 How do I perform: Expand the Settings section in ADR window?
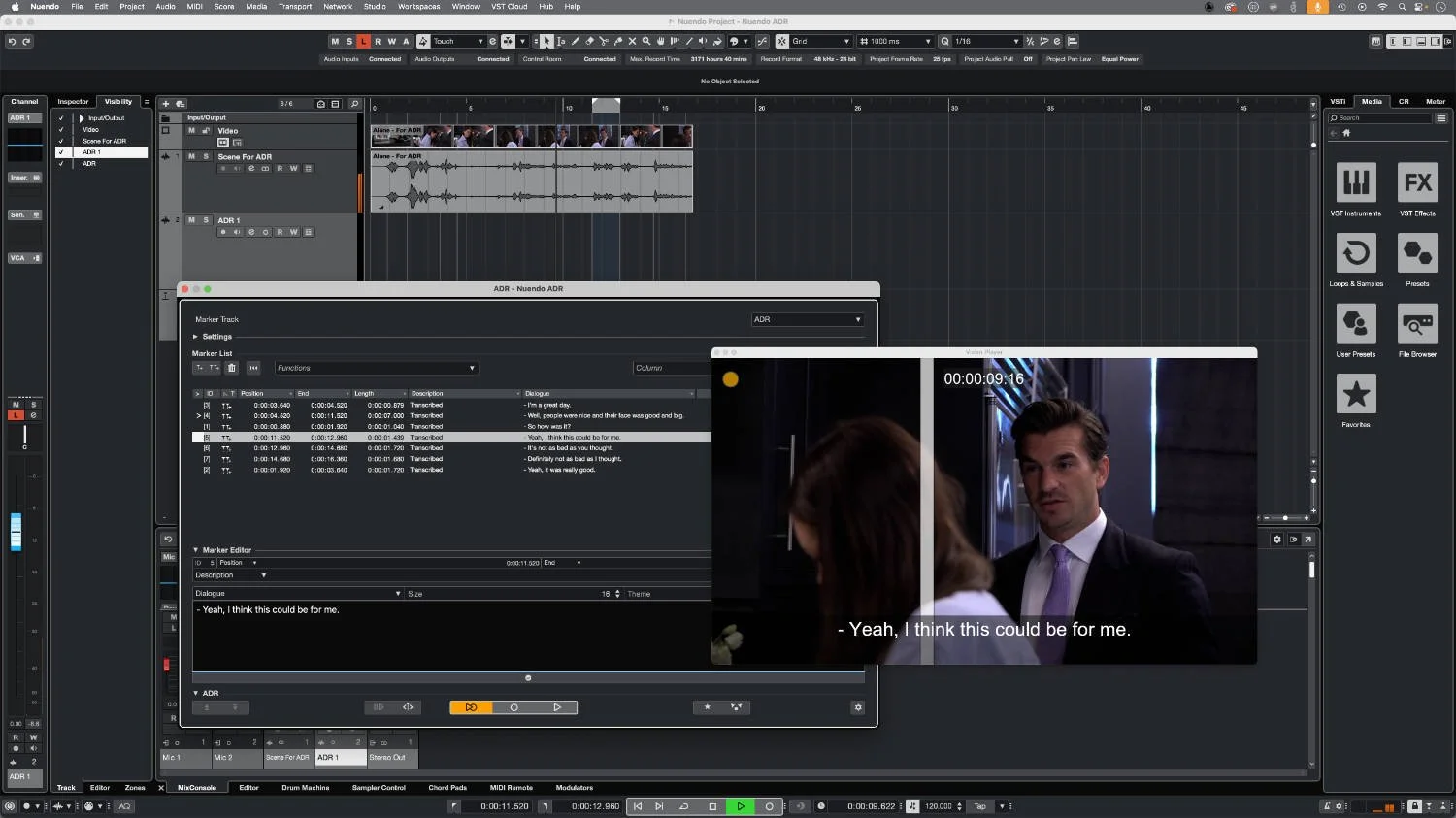pos(196,337)
